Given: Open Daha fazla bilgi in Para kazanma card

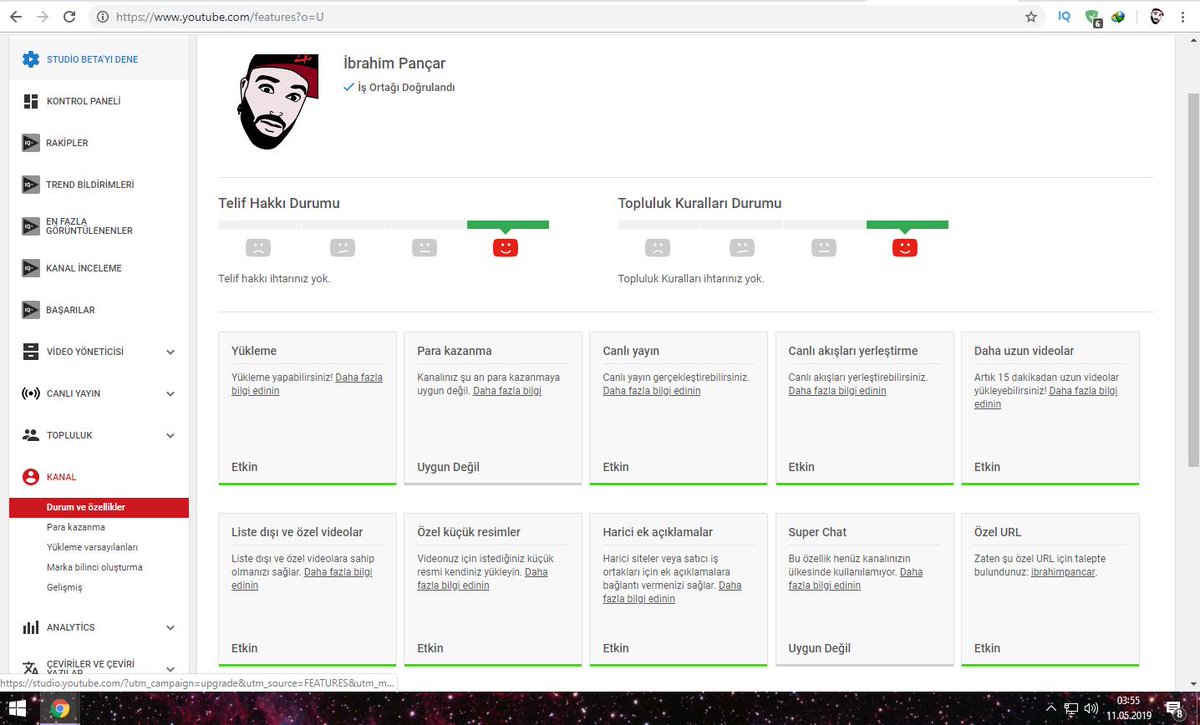Looking at the screenshot, I should 507,391.
